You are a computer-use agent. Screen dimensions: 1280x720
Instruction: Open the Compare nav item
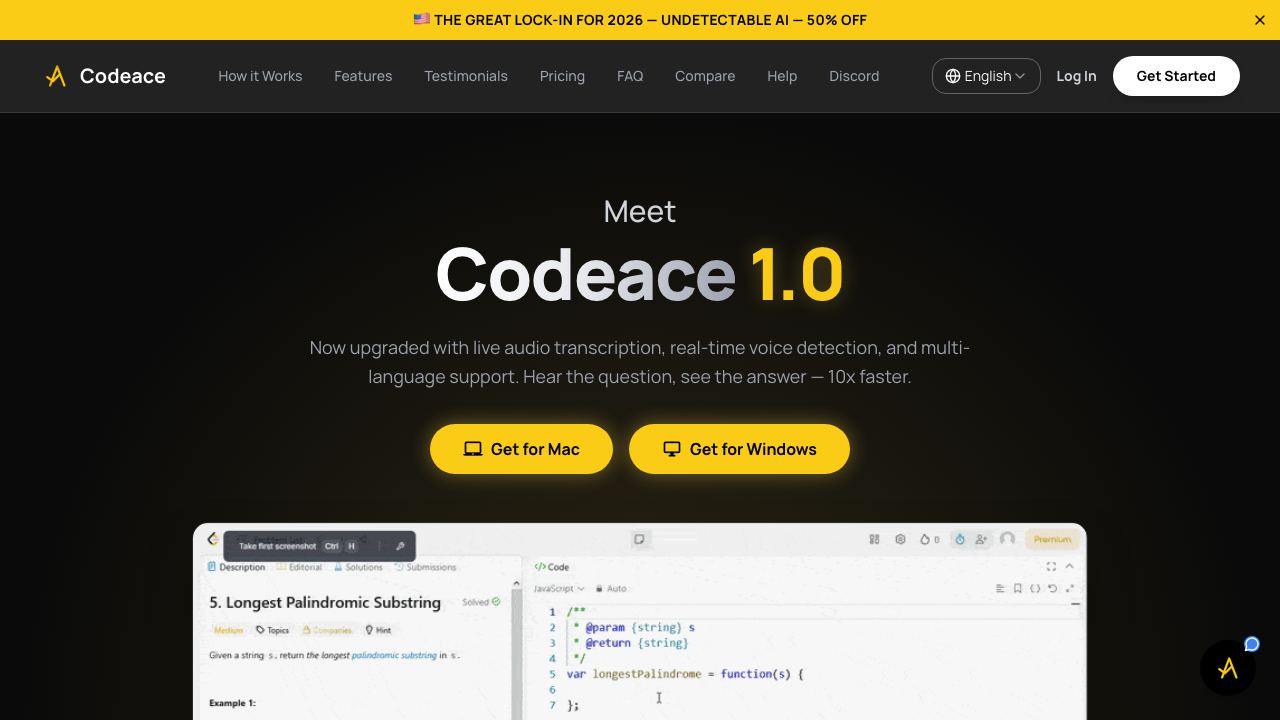(x=705, y=76)
